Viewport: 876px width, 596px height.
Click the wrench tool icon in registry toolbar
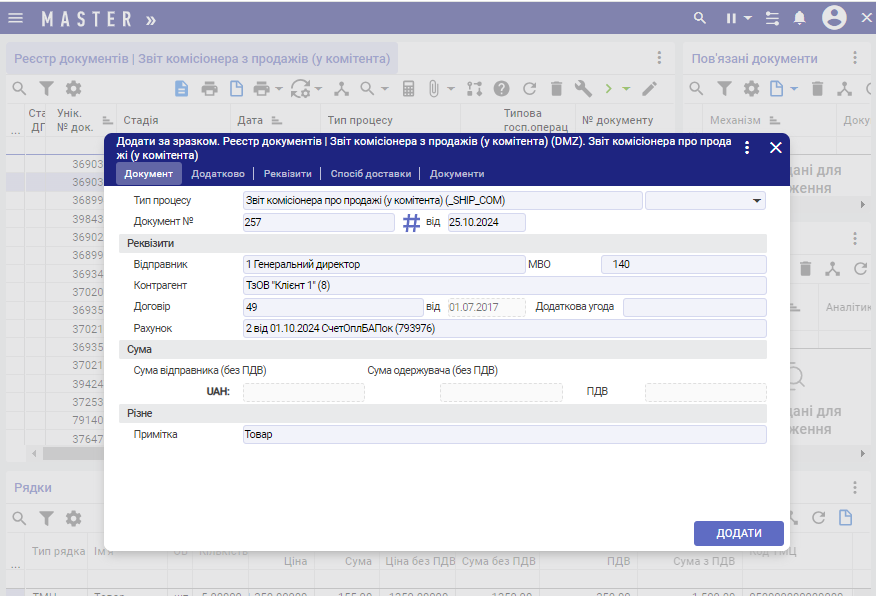coord(584,89)
